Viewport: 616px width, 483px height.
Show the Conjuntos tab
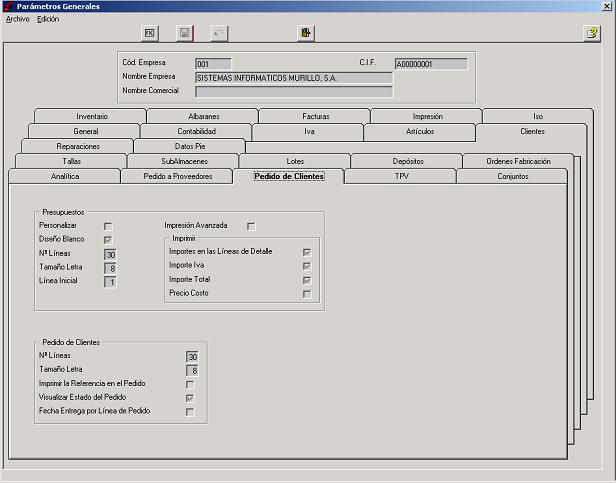coord(513,176)
